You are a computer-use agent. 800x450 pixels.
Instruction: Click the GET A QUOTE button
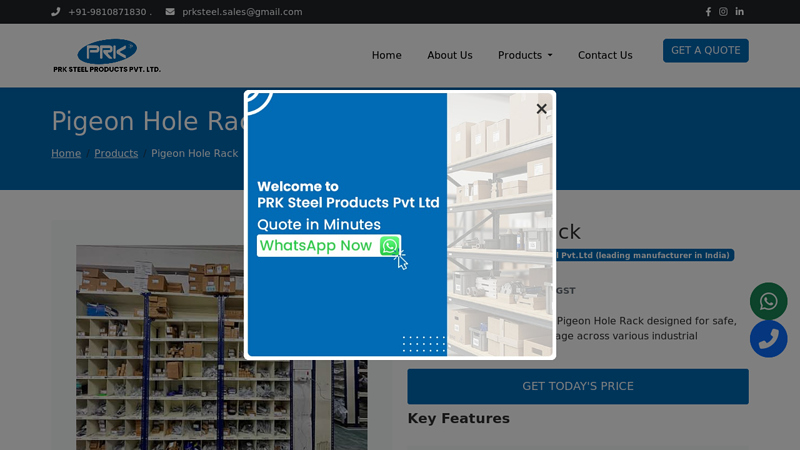click(x=706, y=51)
